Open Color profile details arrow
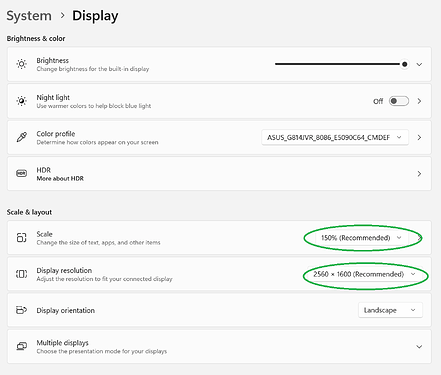 click(x=419, y=137)
